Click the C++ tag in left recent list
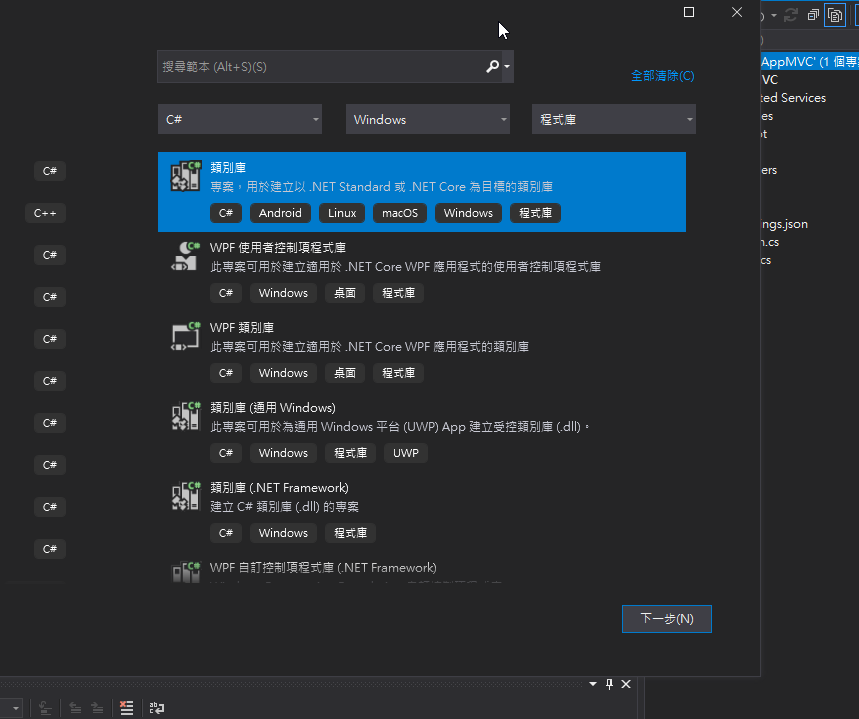Viewport: 859px width, 719px height. tap(45, 213)
